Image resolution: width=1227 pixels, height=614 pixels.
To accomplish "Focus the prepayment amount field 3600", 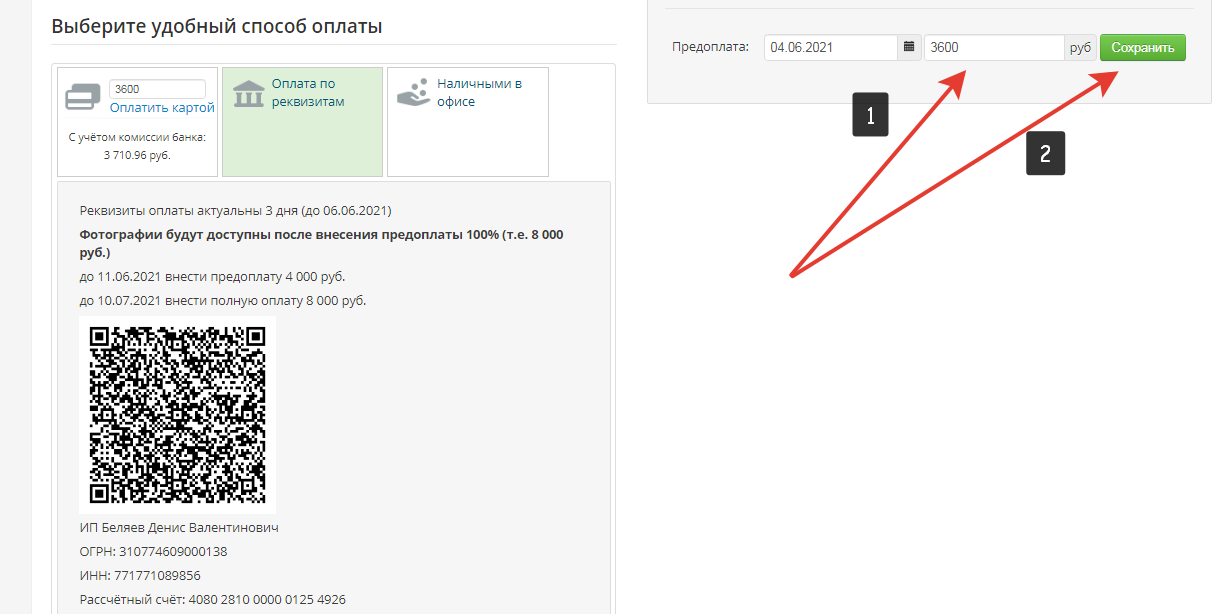I will (x=994, y=47).
